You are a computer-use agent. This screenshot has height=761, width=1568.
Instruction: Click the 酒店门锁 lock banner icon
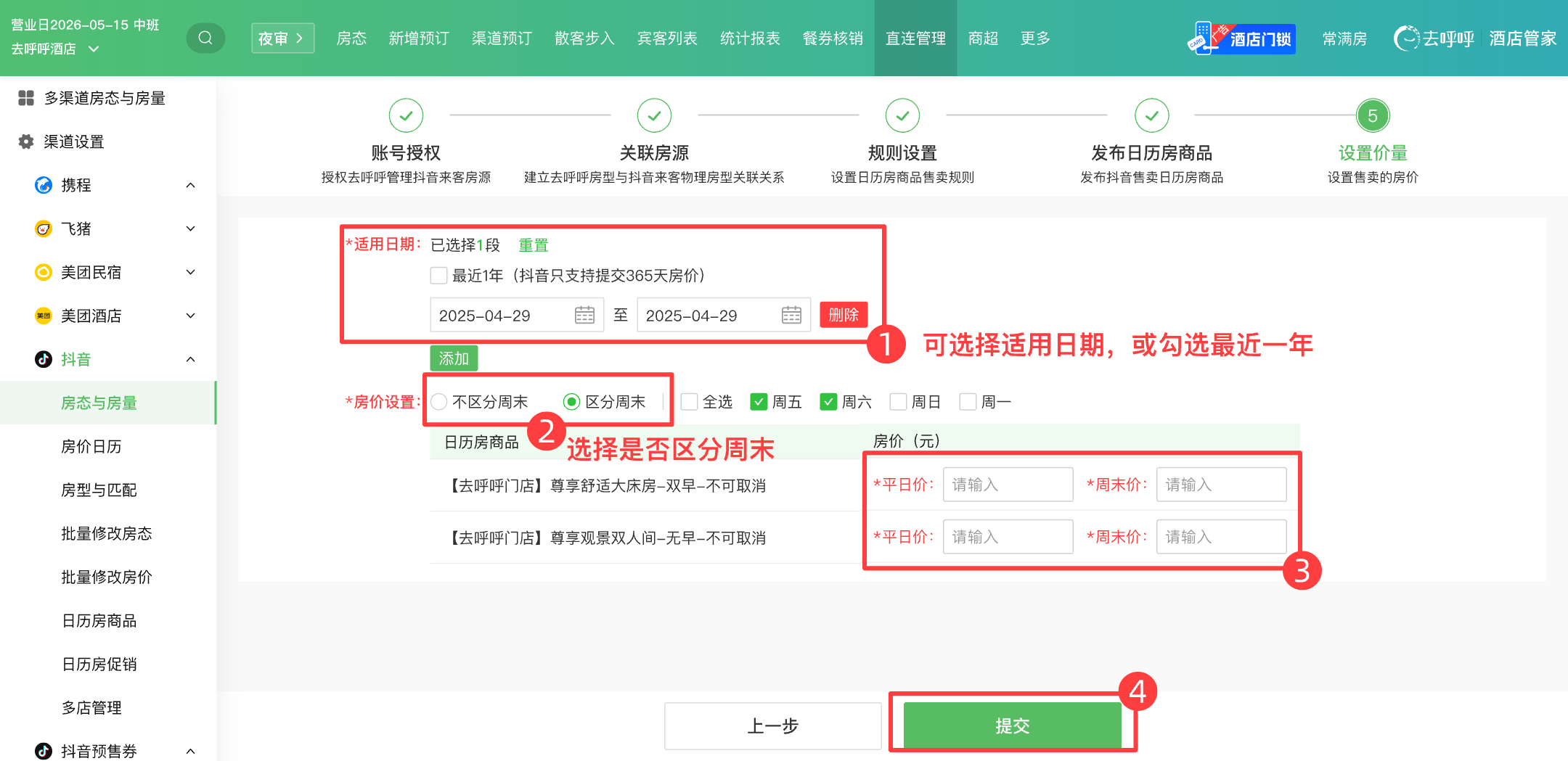(x=1241, y=38)
